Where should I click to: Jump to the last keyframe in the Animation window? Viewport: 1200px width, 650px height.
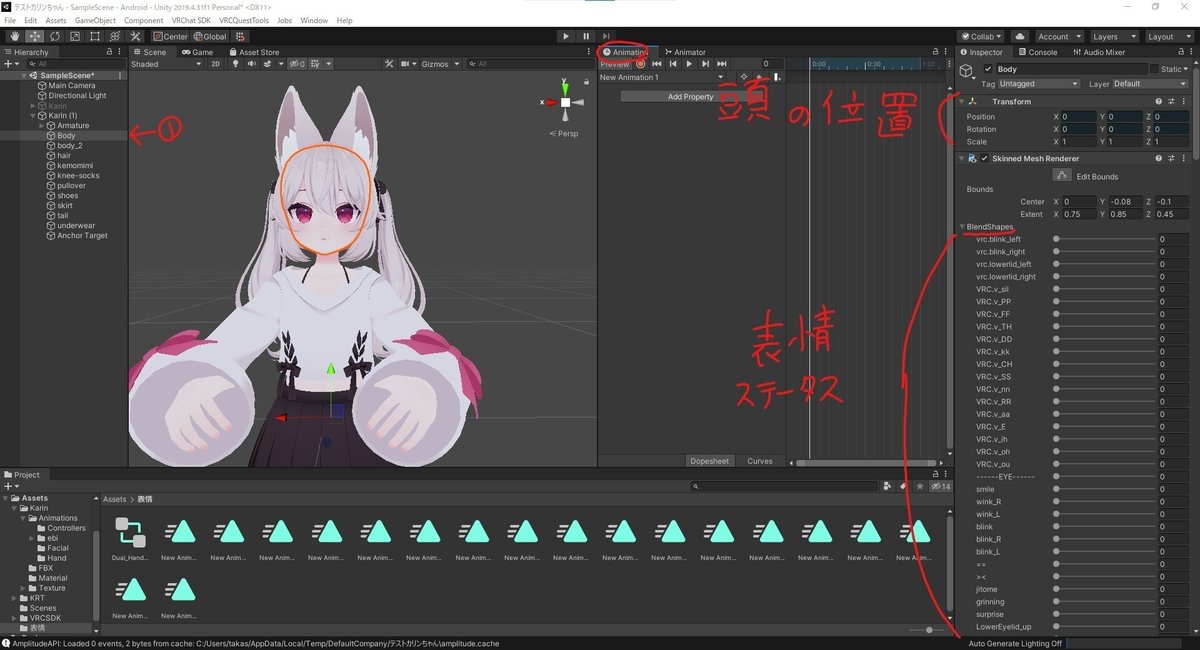point(722,64)
